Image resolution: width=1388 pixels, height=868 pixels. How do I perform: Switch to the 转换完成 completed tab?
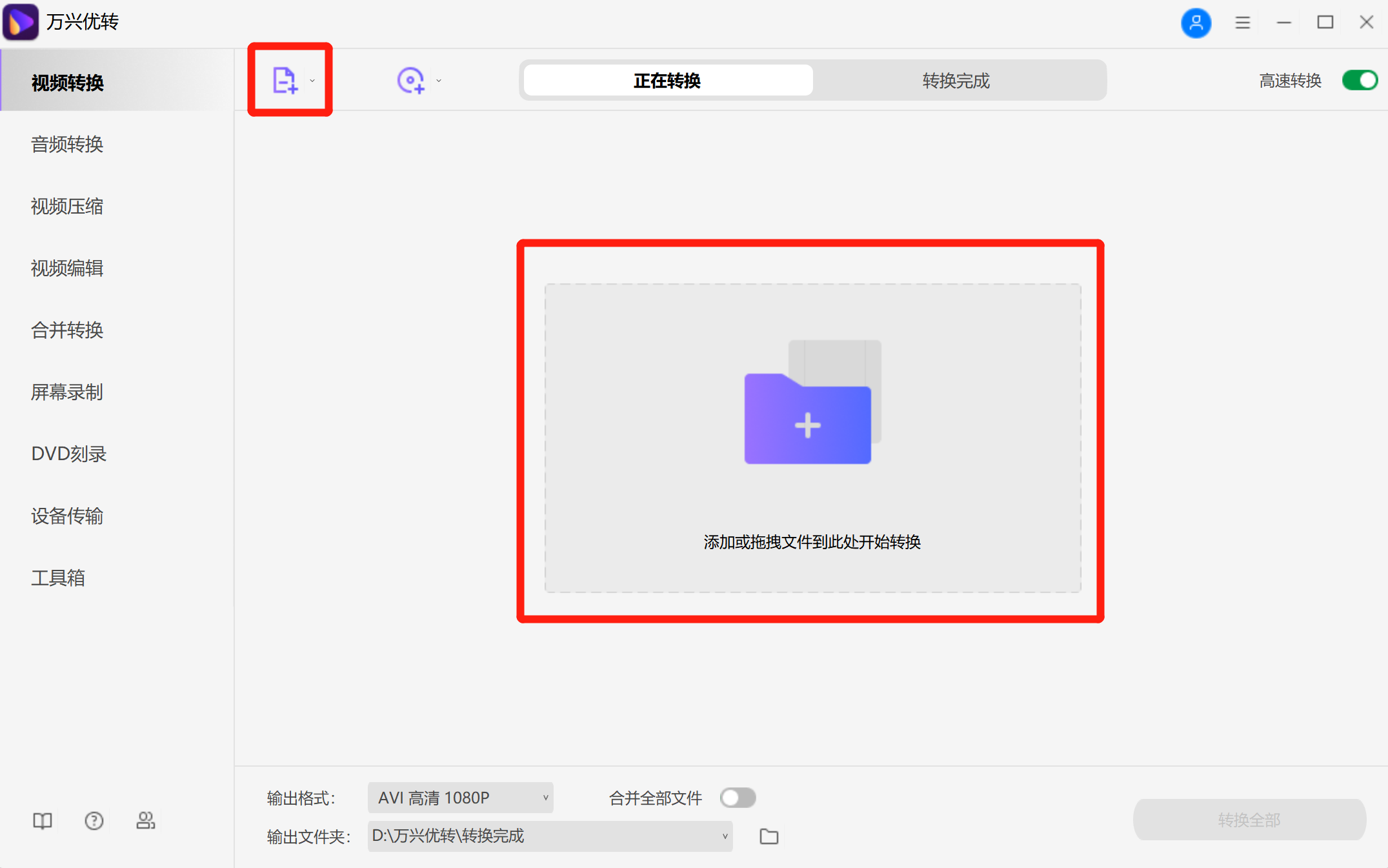pos(956,81)
